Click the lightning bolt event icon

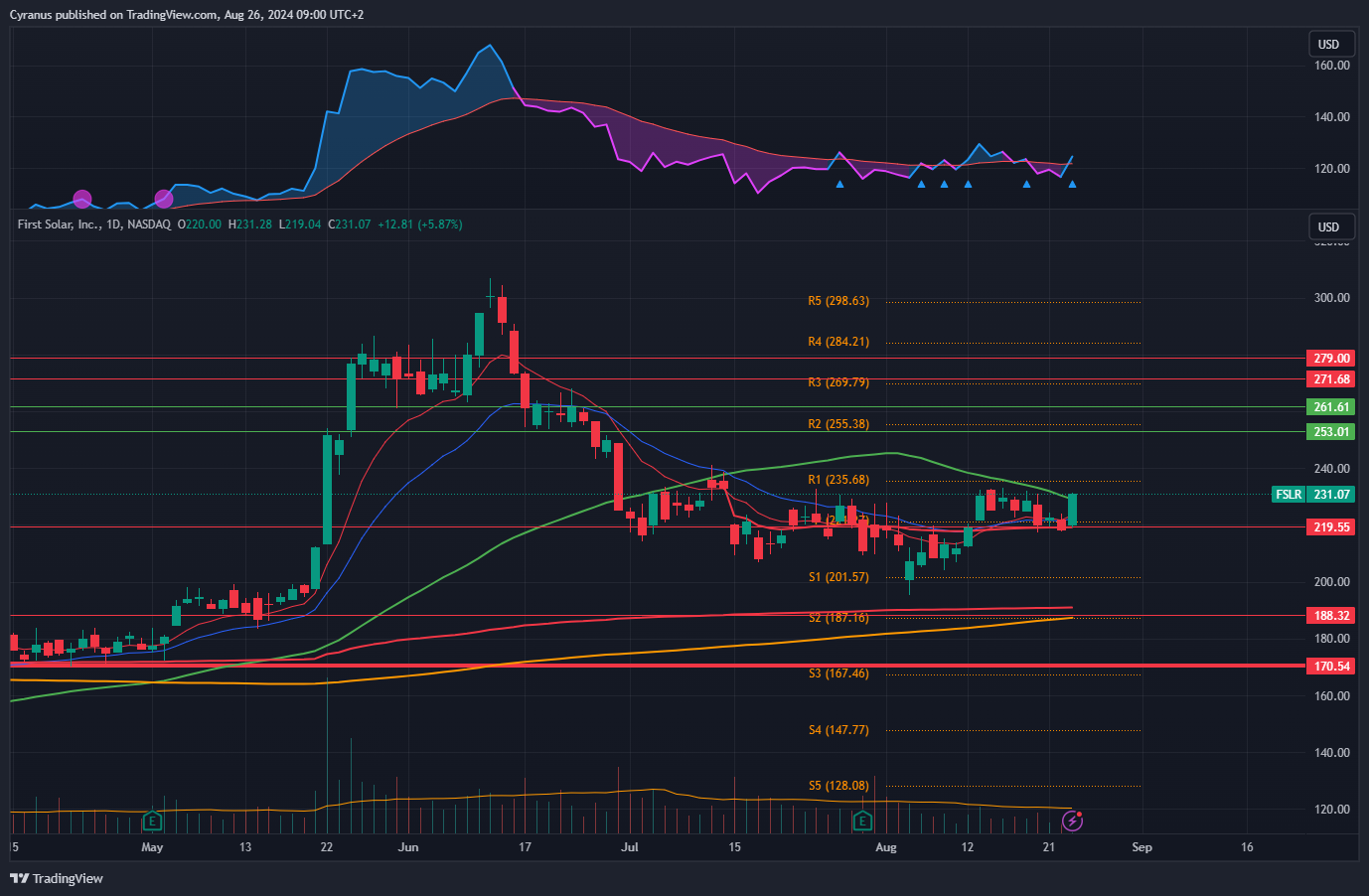(x=1072, y=821)
